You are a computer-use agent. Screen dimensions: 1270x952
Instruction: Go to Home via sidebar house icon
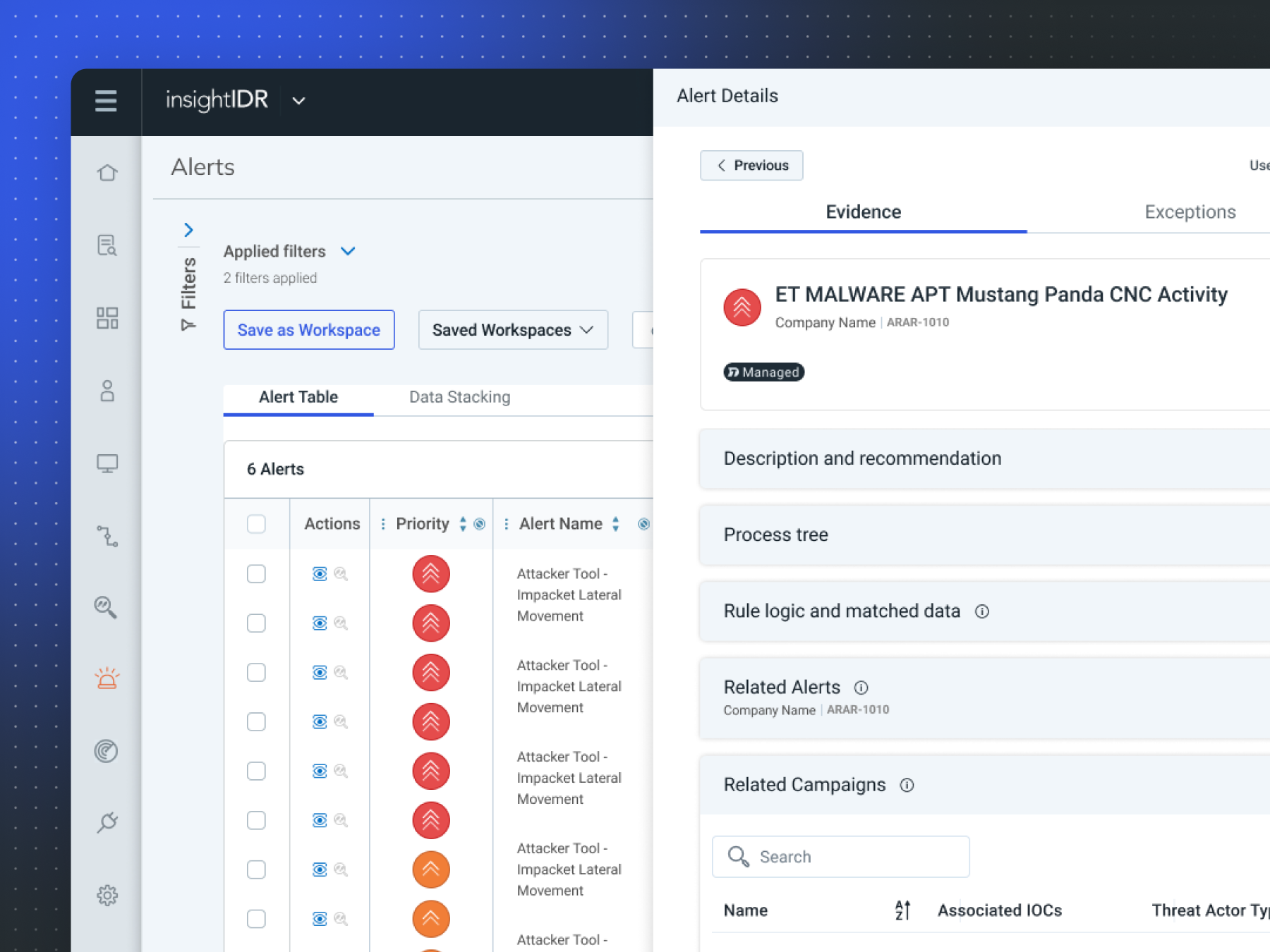pos(107,173)
